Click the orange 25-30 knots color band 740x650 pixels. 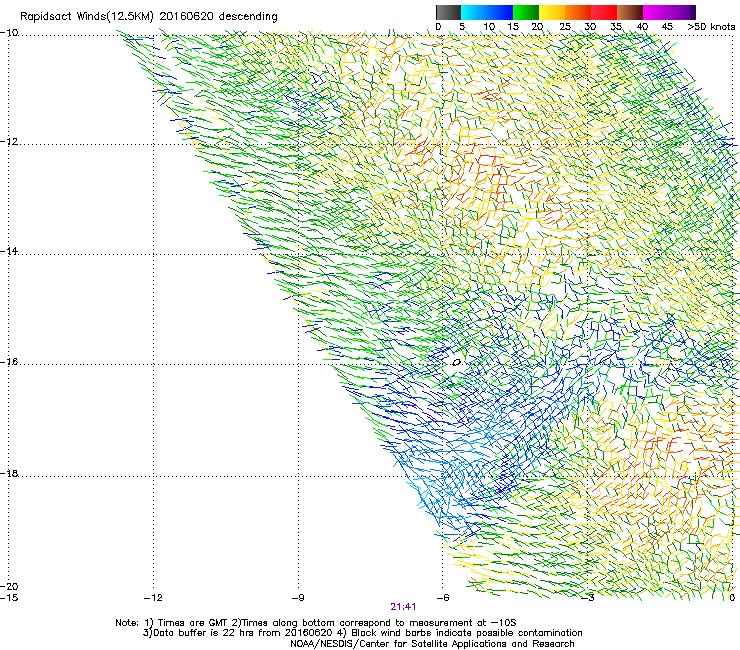coord(578,12)
